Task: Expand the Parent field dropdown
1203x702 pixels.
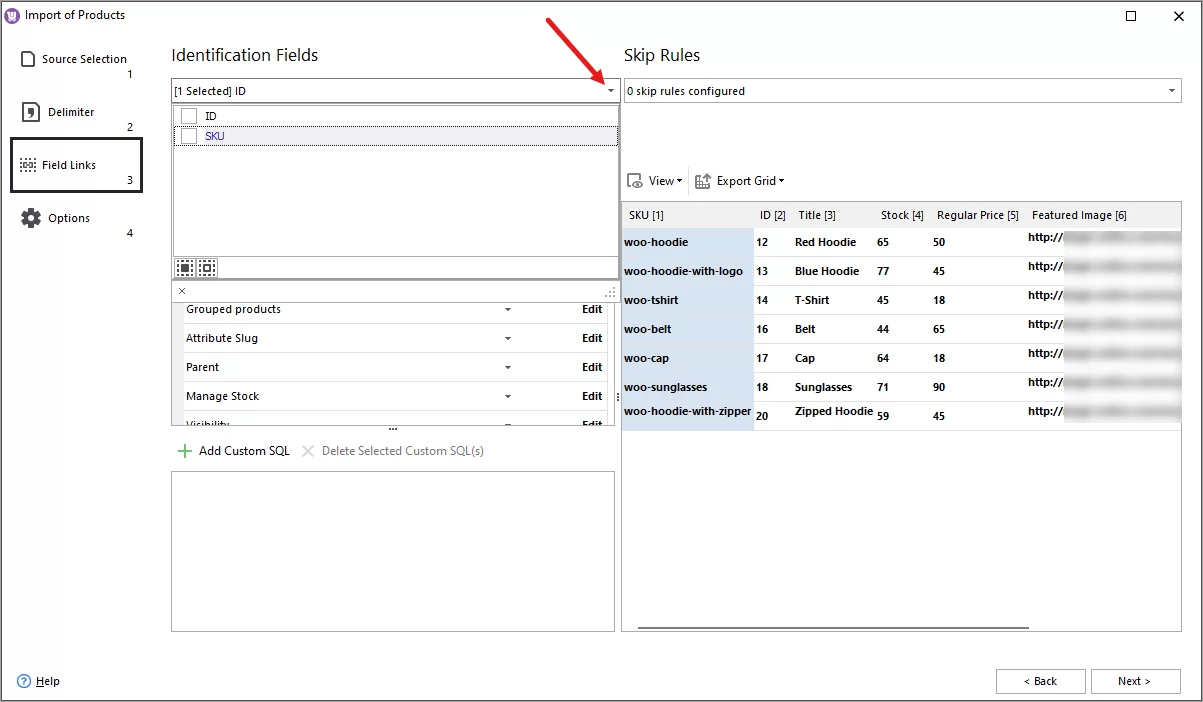Action: 507,367
